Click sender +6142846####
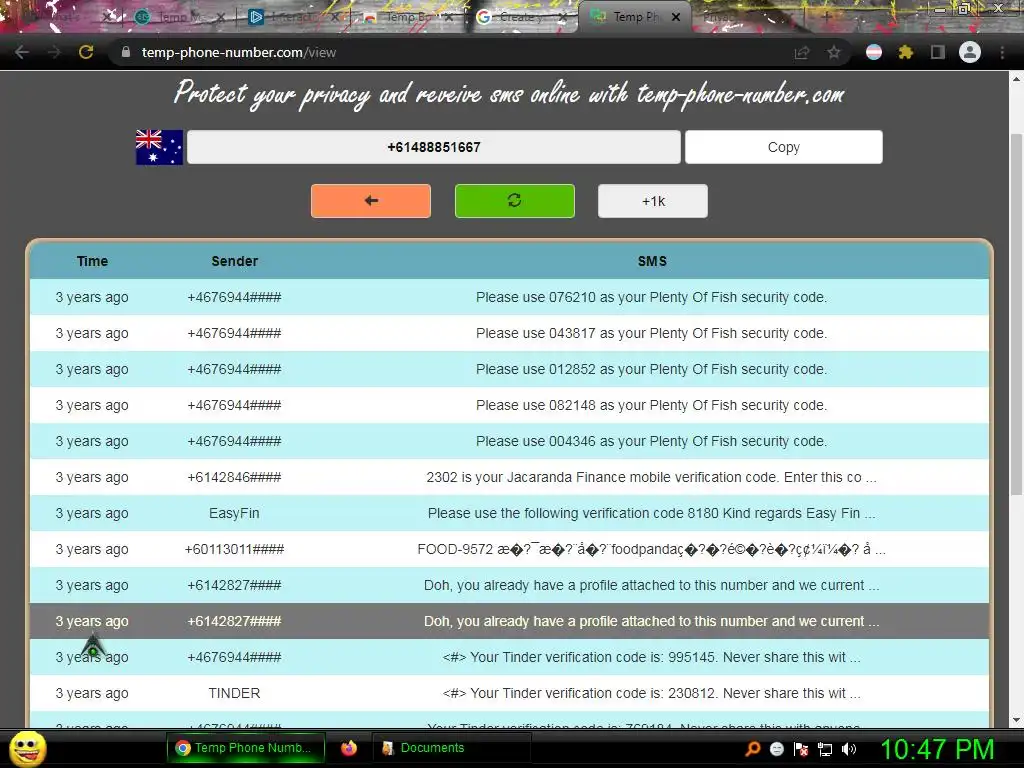The width and height of the screenshot is (1024, 768). pos(234,477)
